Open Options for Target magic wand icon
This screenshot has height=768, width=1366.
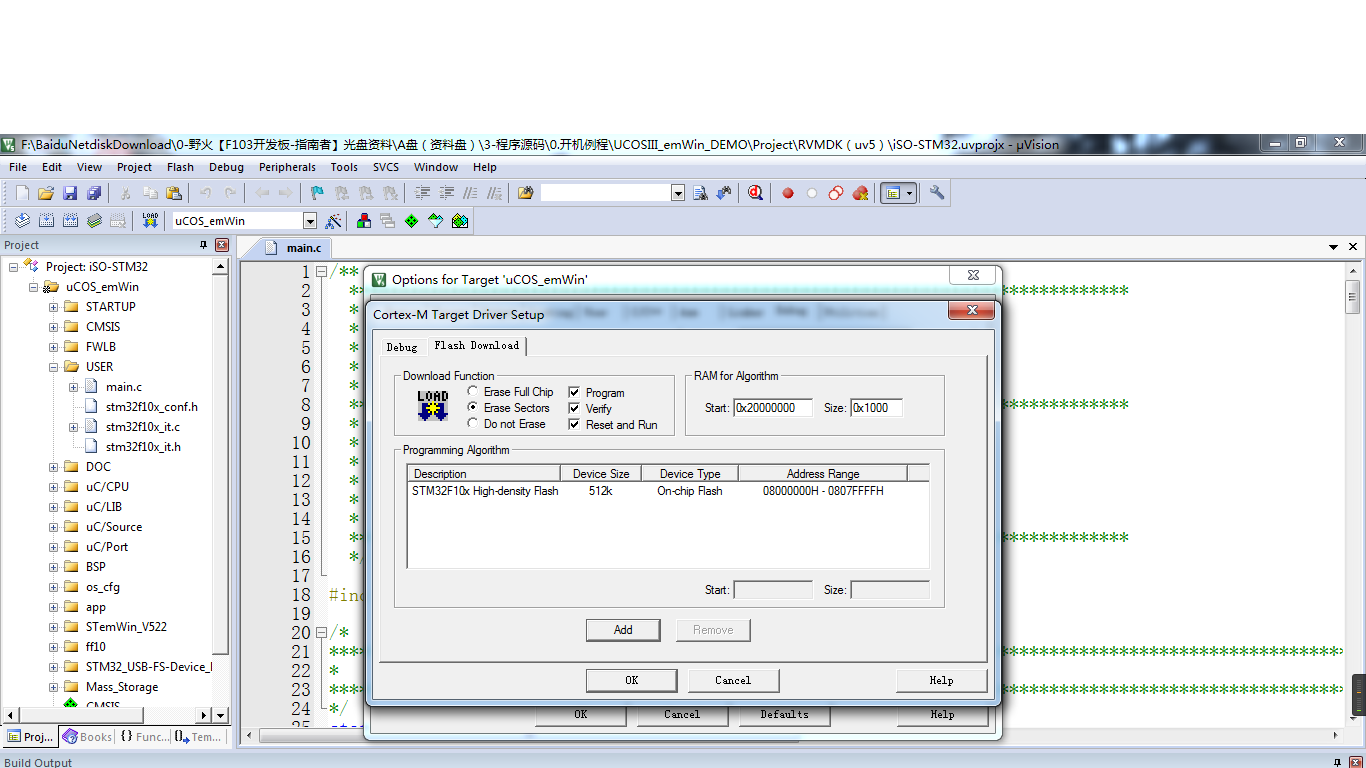click(334, 221)
